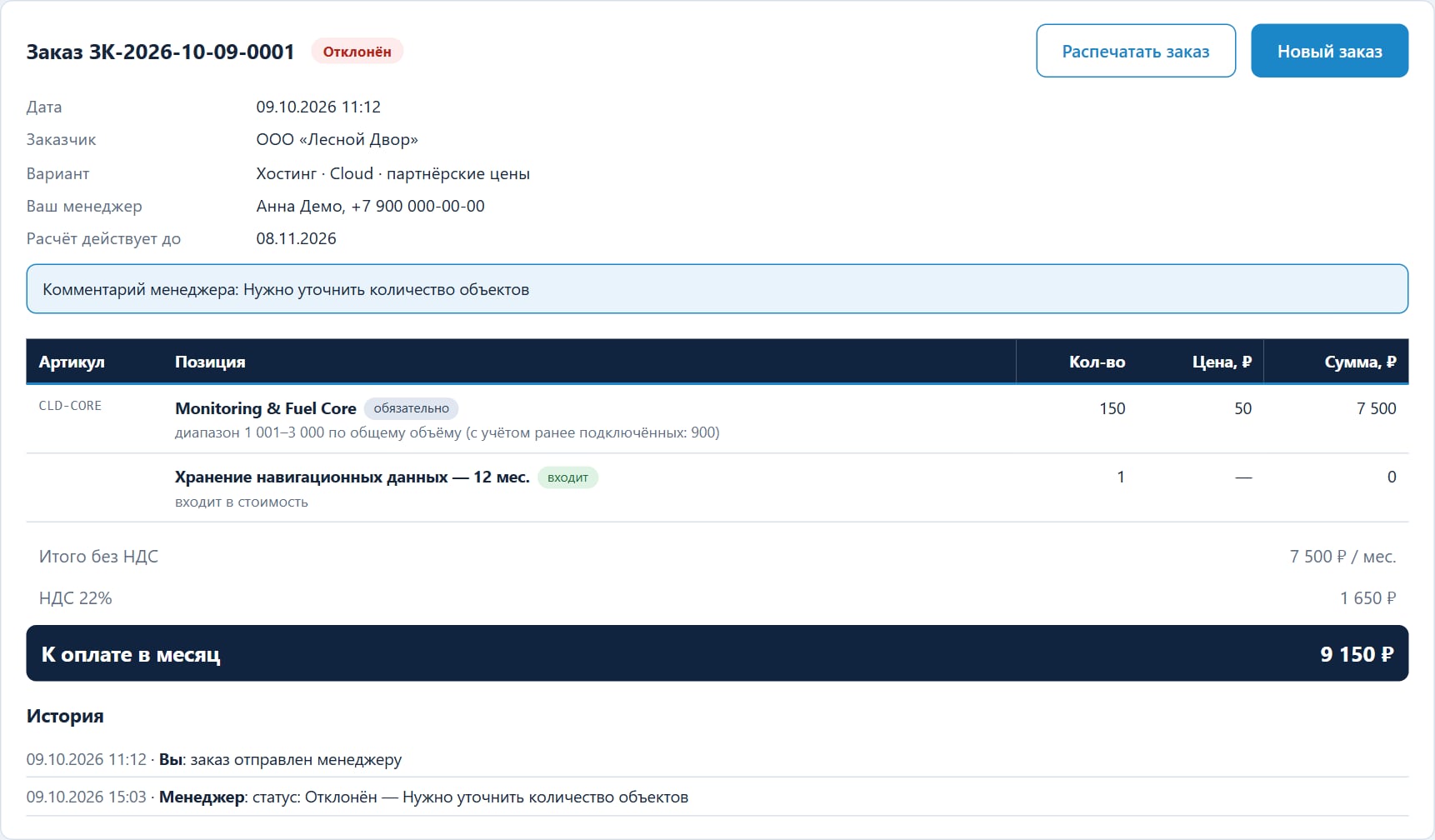Click quantity '150' in Monitoring row
This screenshot has height=840, width=1435.
tap(1112, 408)
